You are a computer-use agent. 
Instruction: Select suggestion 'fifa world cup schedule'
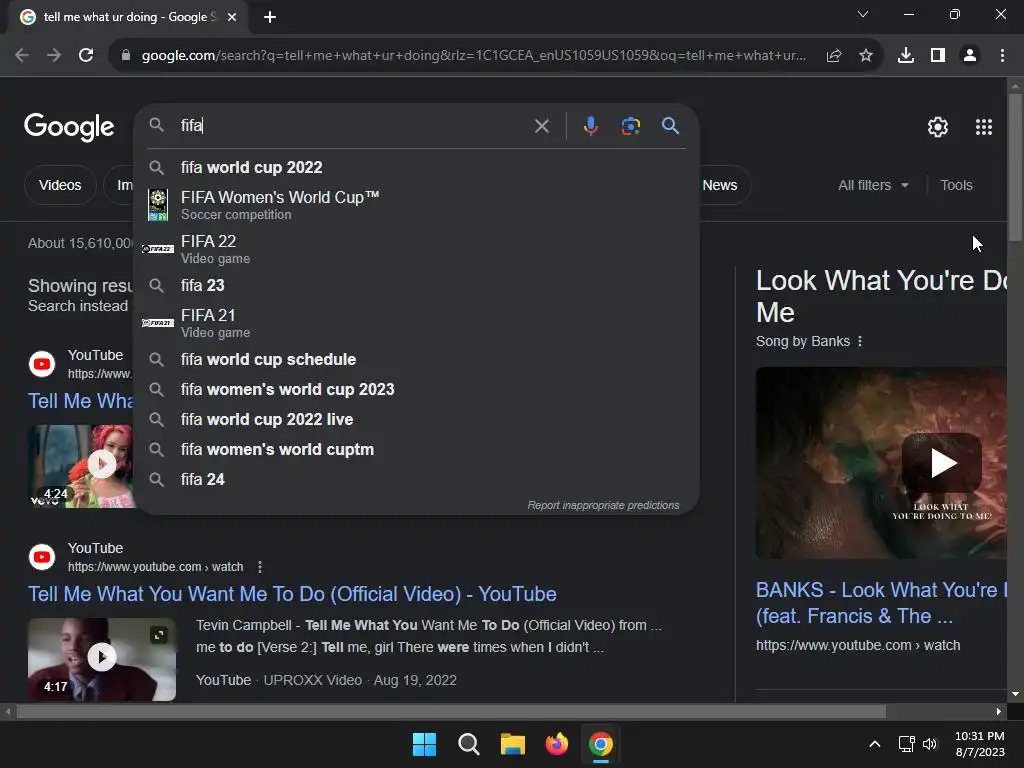click(417, 359)
